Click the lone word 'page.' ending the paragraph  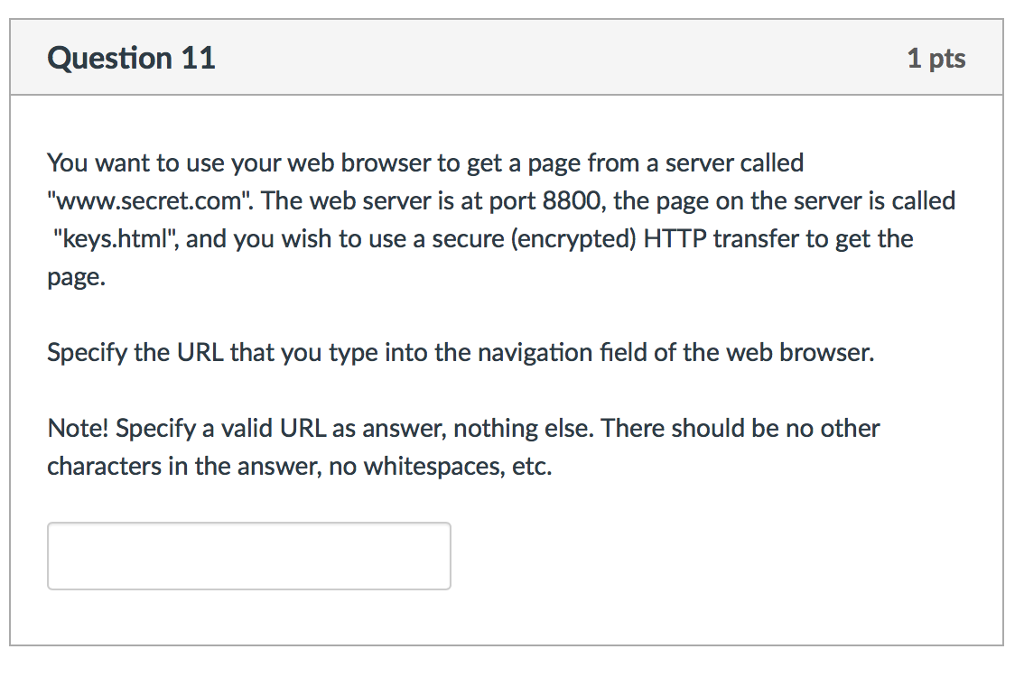coord(76,277)
